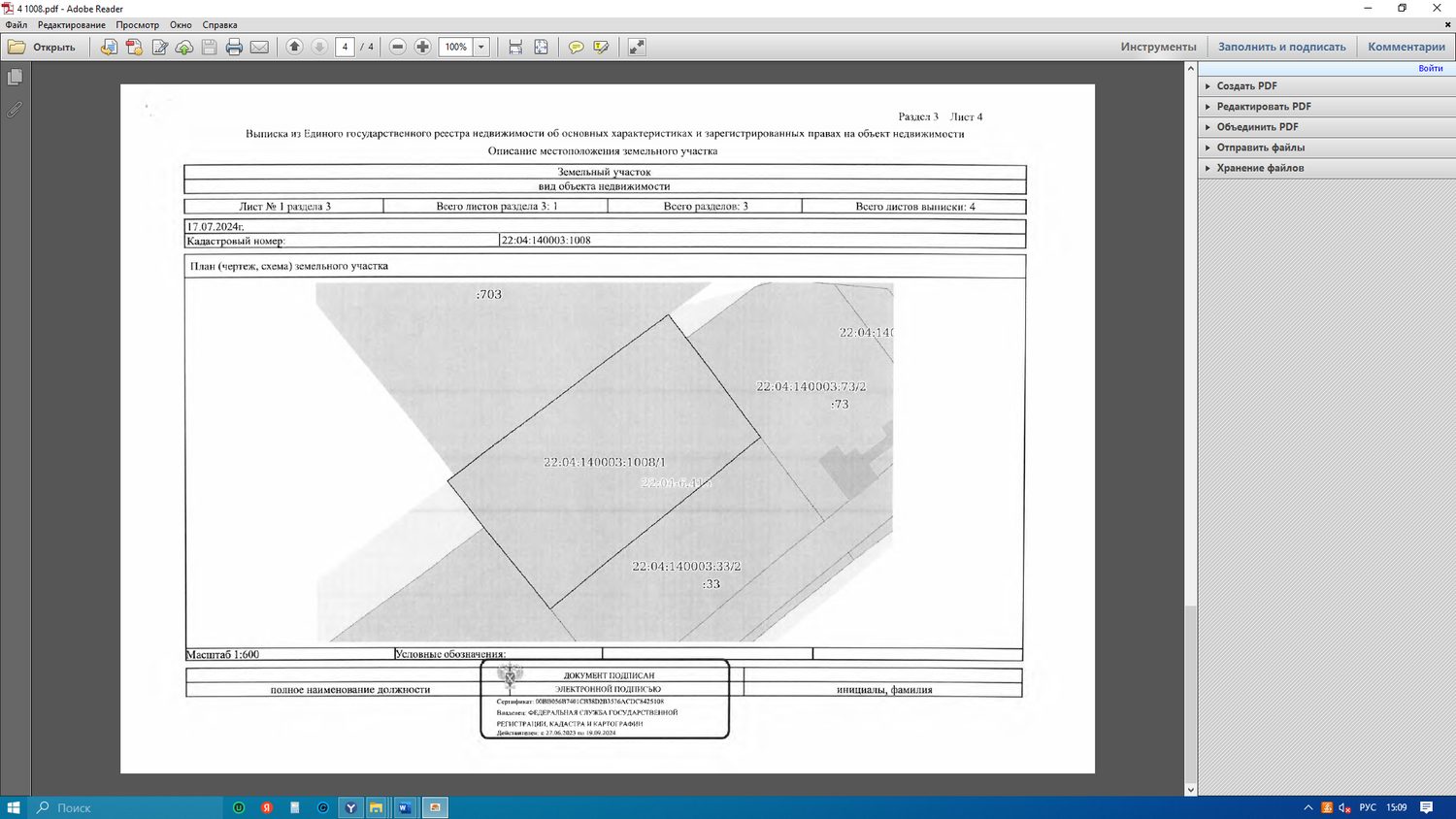The image size is (1456, 819).
Task: Switch to read mode with the expand-arrows icon
Action: (x=637, y=47)
